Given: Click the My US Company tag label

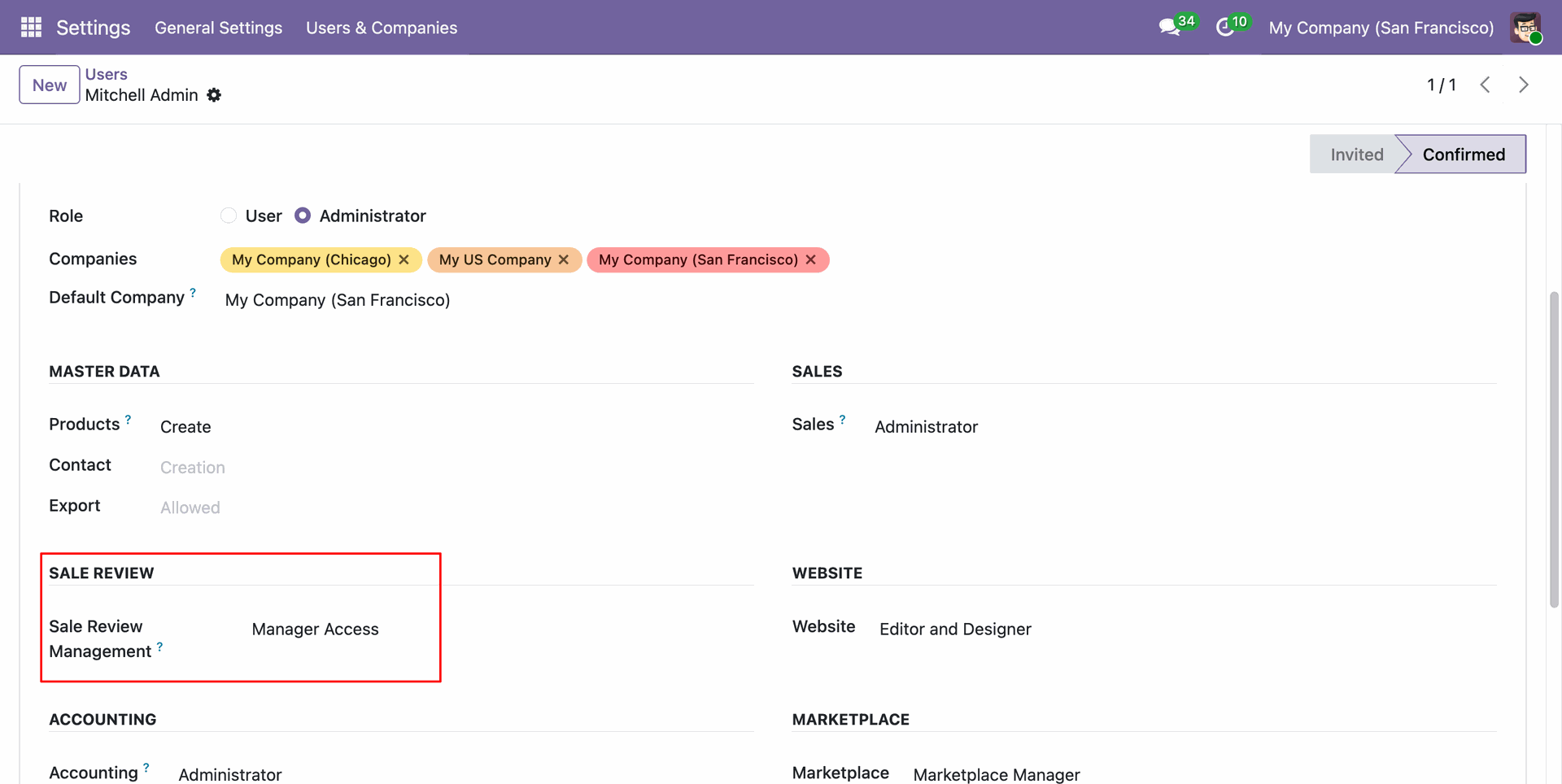Looking at the screenshot, I should (x=495, y=259).
